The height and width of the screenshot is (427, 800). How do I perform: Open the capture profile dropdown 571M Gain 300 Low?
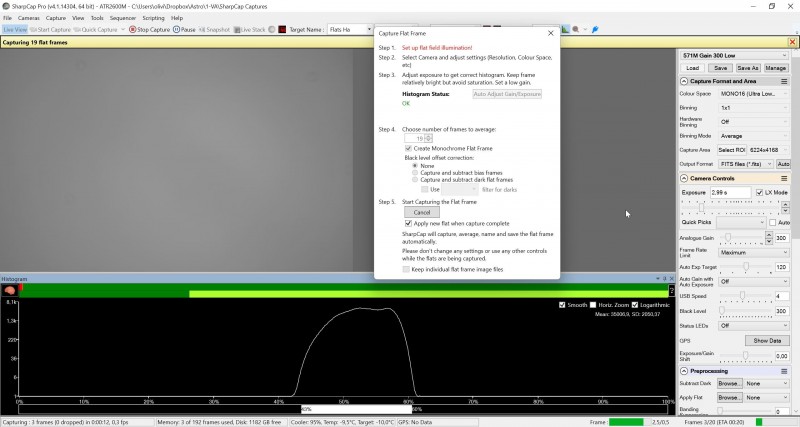click(734, 55)
